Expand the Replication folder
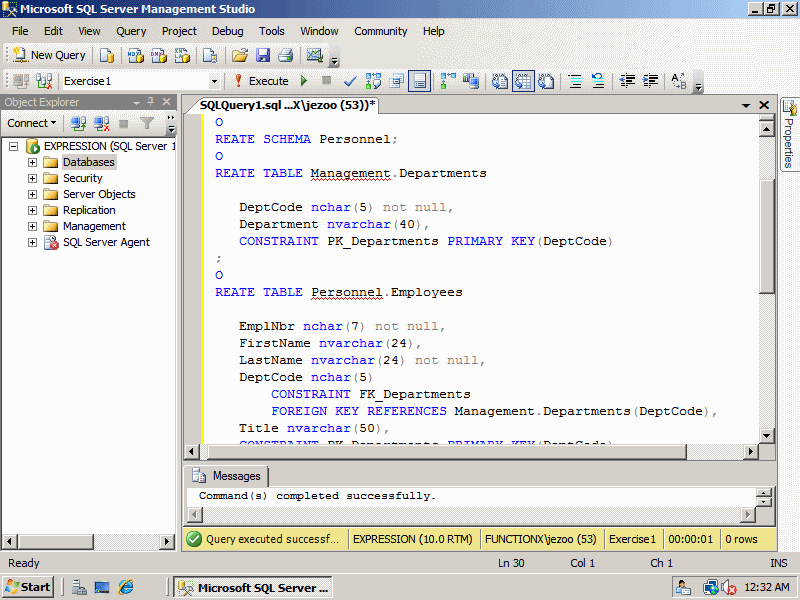 32,210
